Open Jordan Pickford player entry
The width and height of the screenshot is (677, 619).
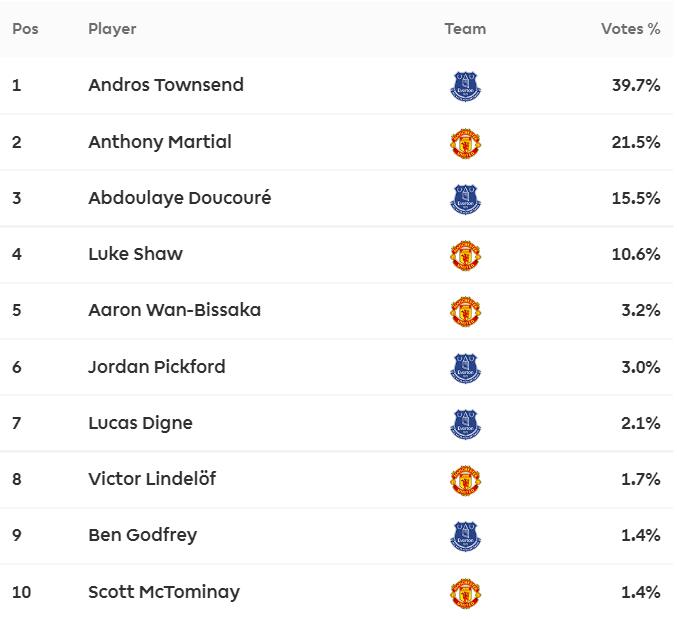pyautogui.click(x=157, y=367)
